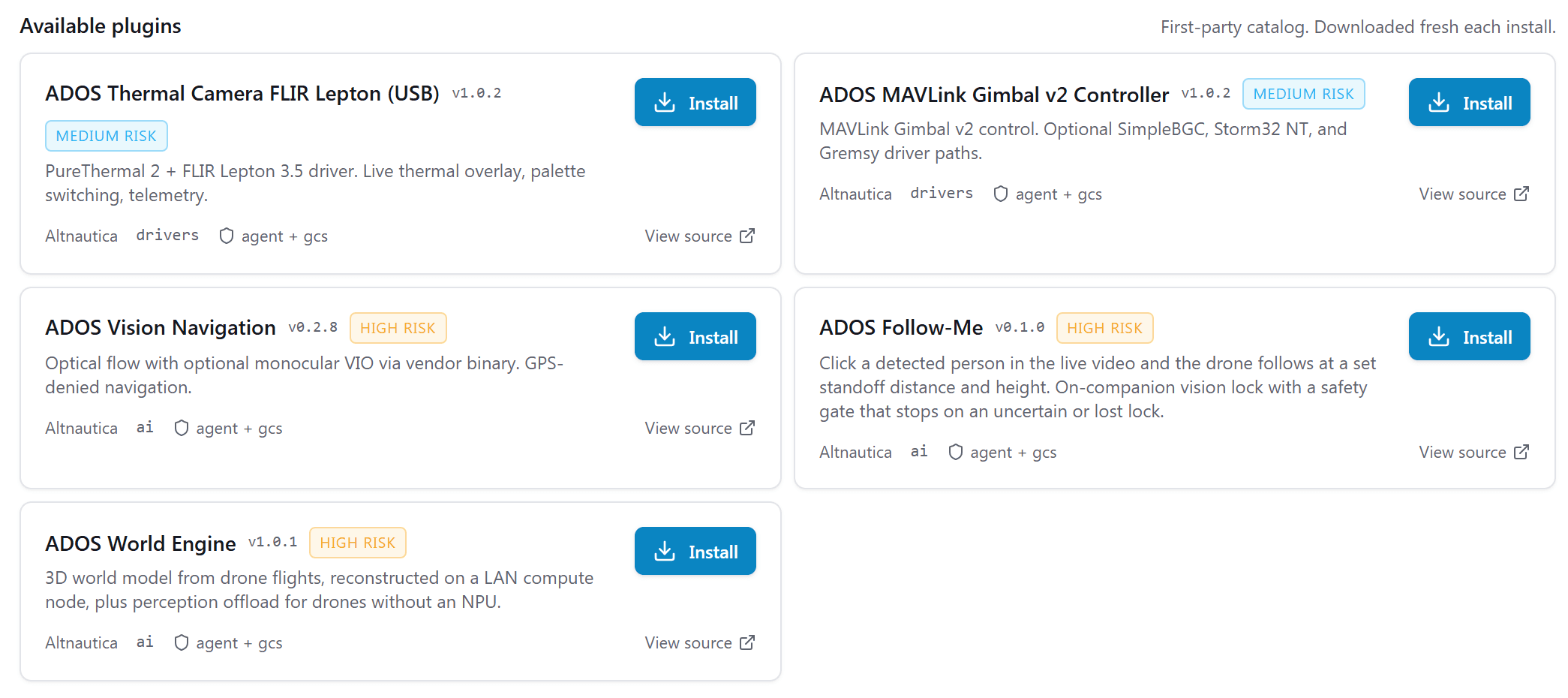1568x698 pixels.
Task: Click version v1.0.1 on World Engine
Action: 272,543
